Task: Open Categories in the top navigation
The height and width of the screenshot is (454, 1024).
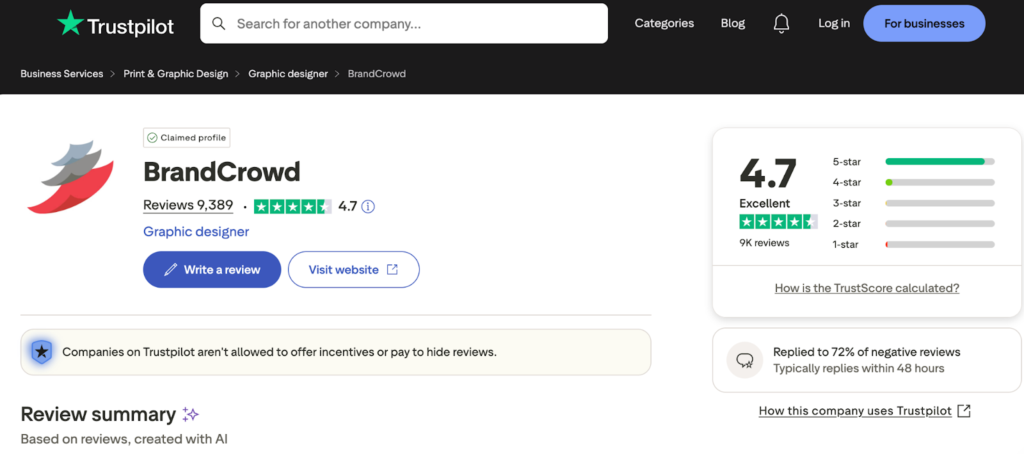Action: click(x=664, y=24)
